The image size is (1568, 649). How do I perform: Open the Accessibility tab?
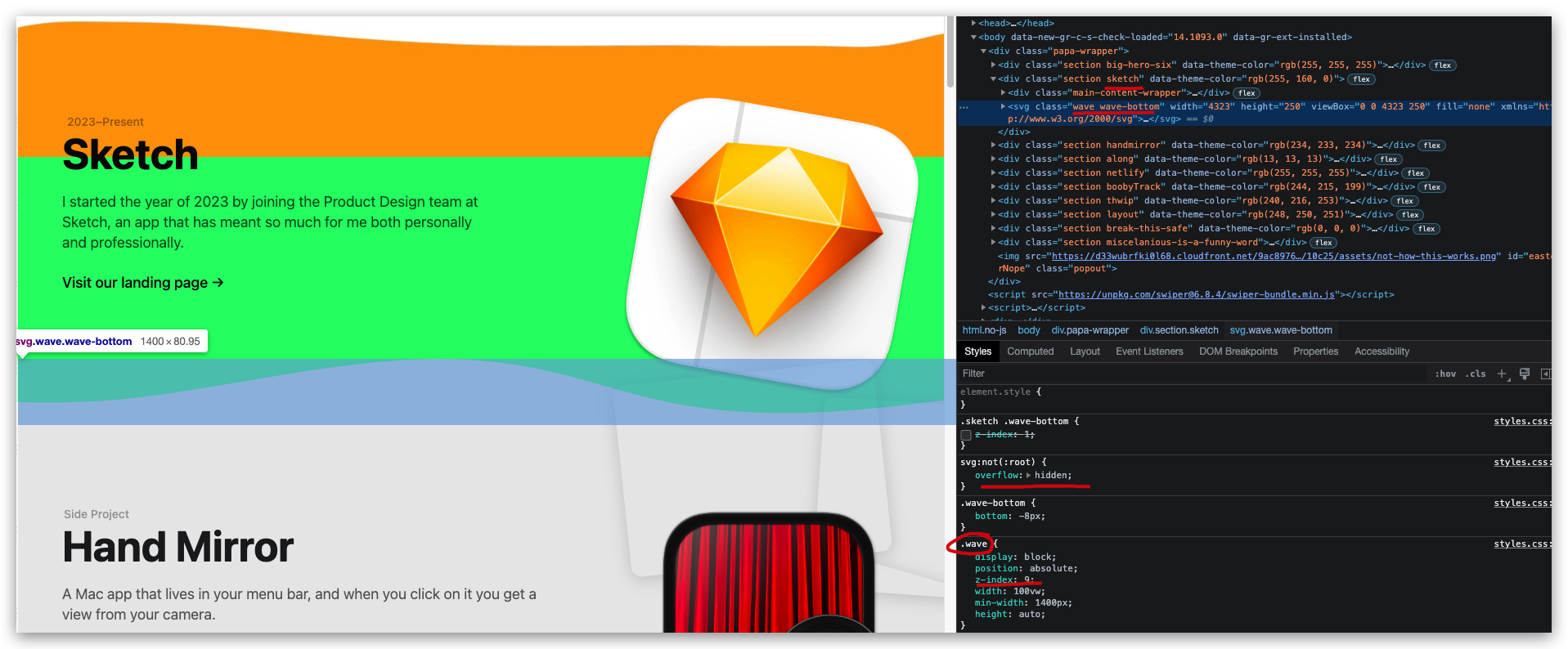(1382, 351)
